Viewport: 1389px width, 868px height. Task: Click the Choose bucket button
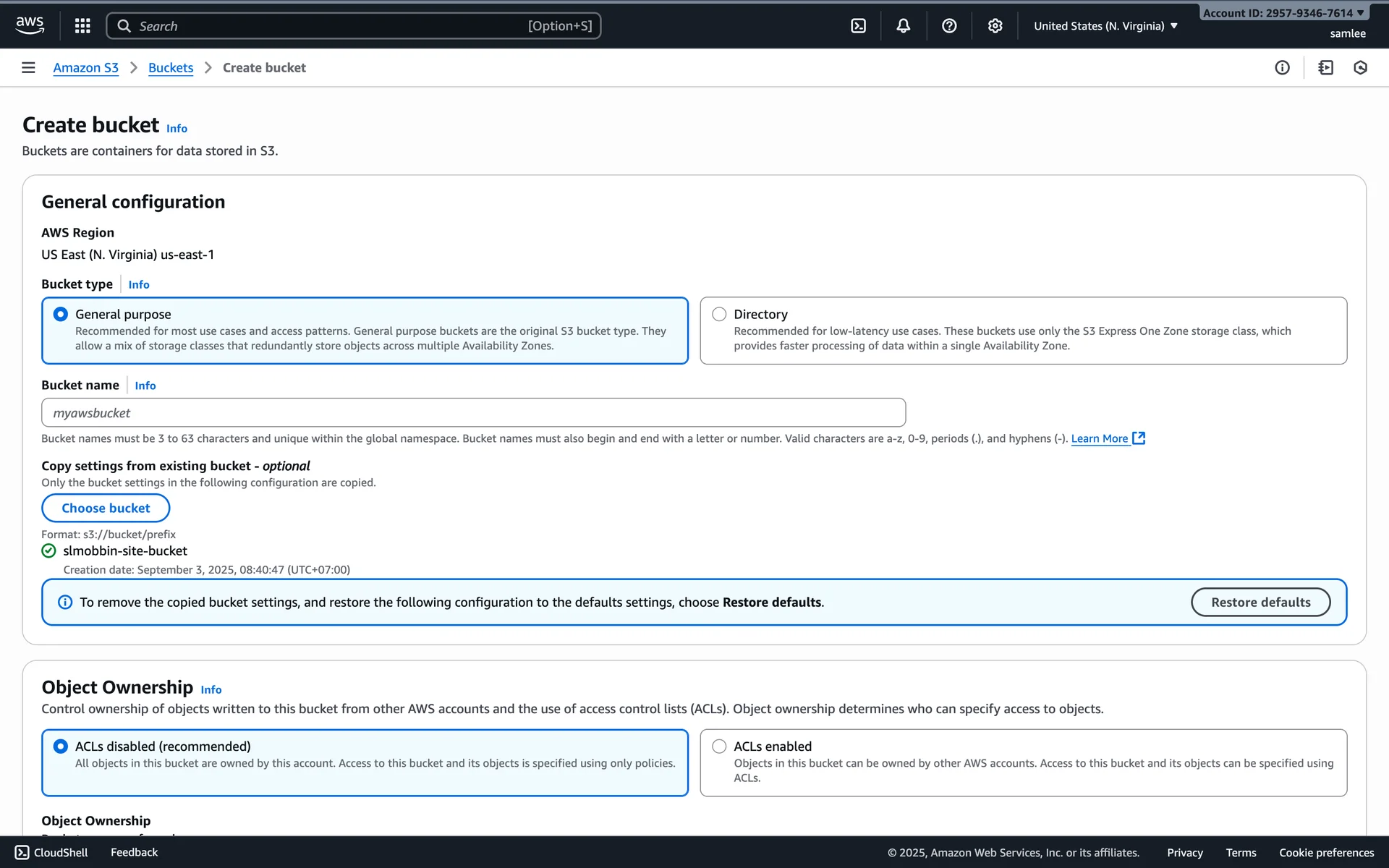106,508
